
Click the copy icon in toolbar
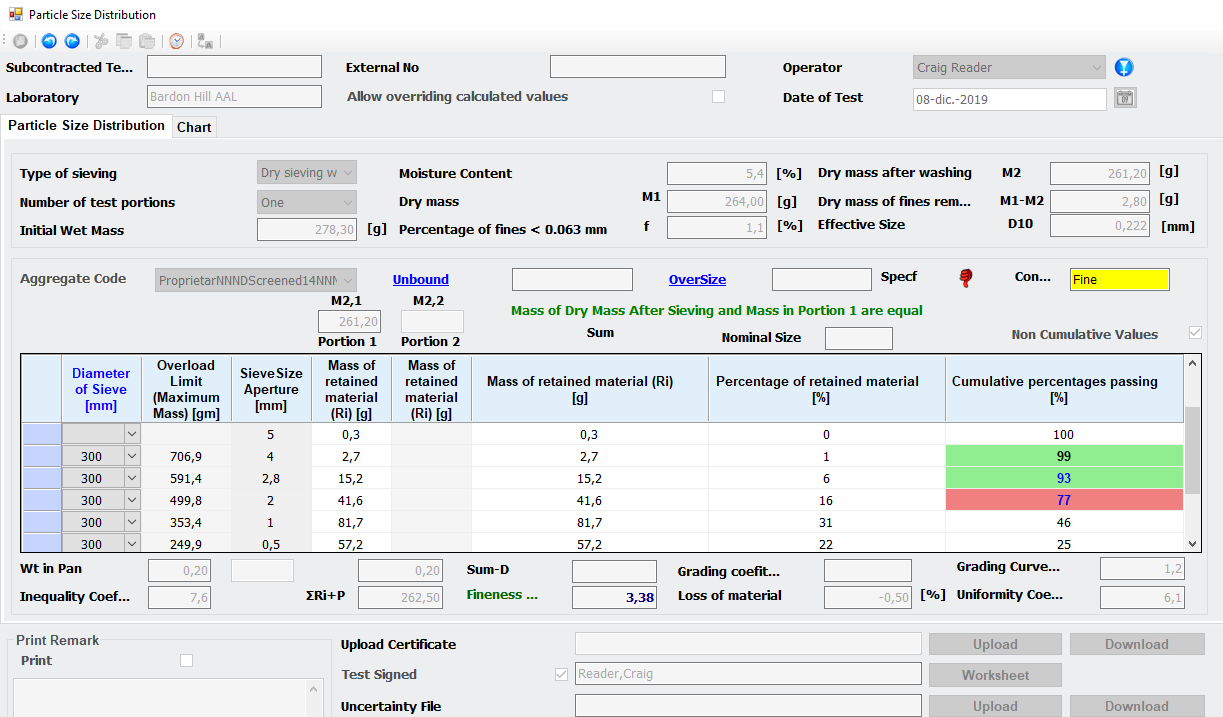tap(124, 41)
